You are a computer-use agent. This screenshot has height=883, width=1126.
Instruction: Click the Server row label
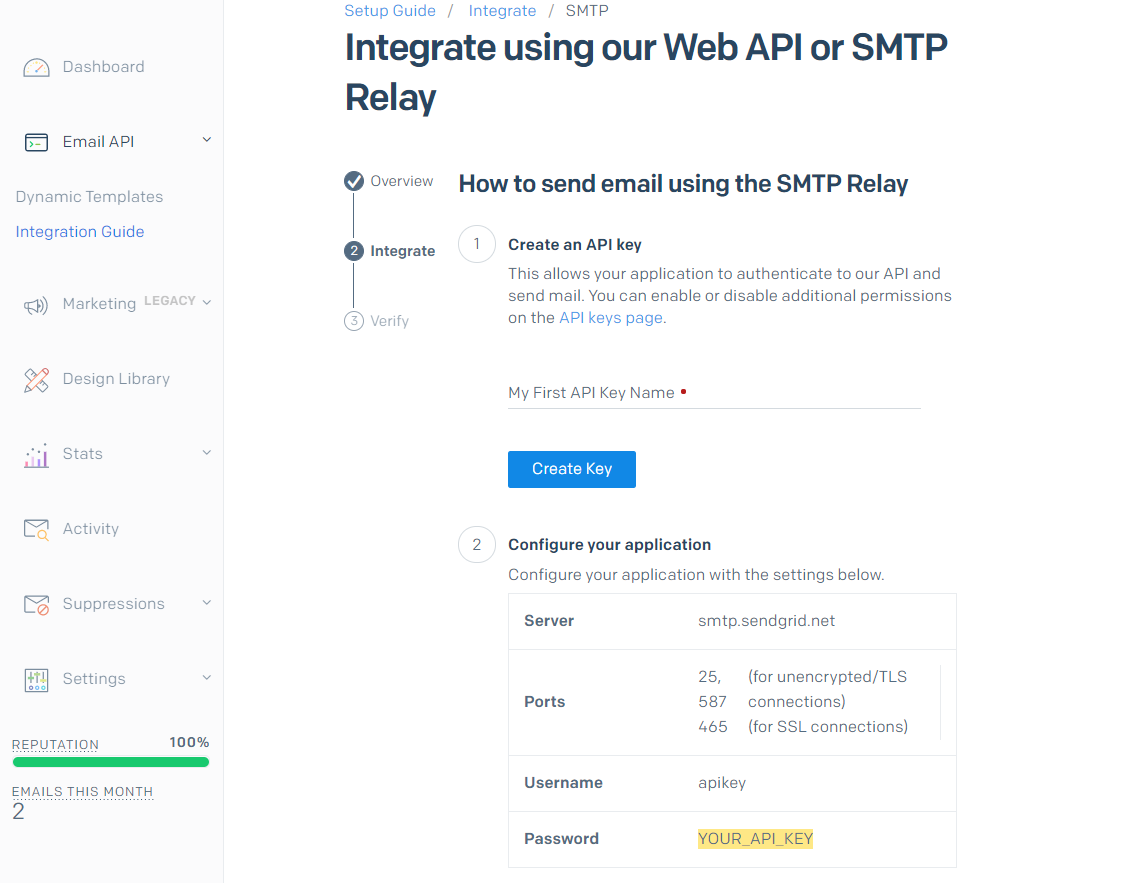coord(549,621)
